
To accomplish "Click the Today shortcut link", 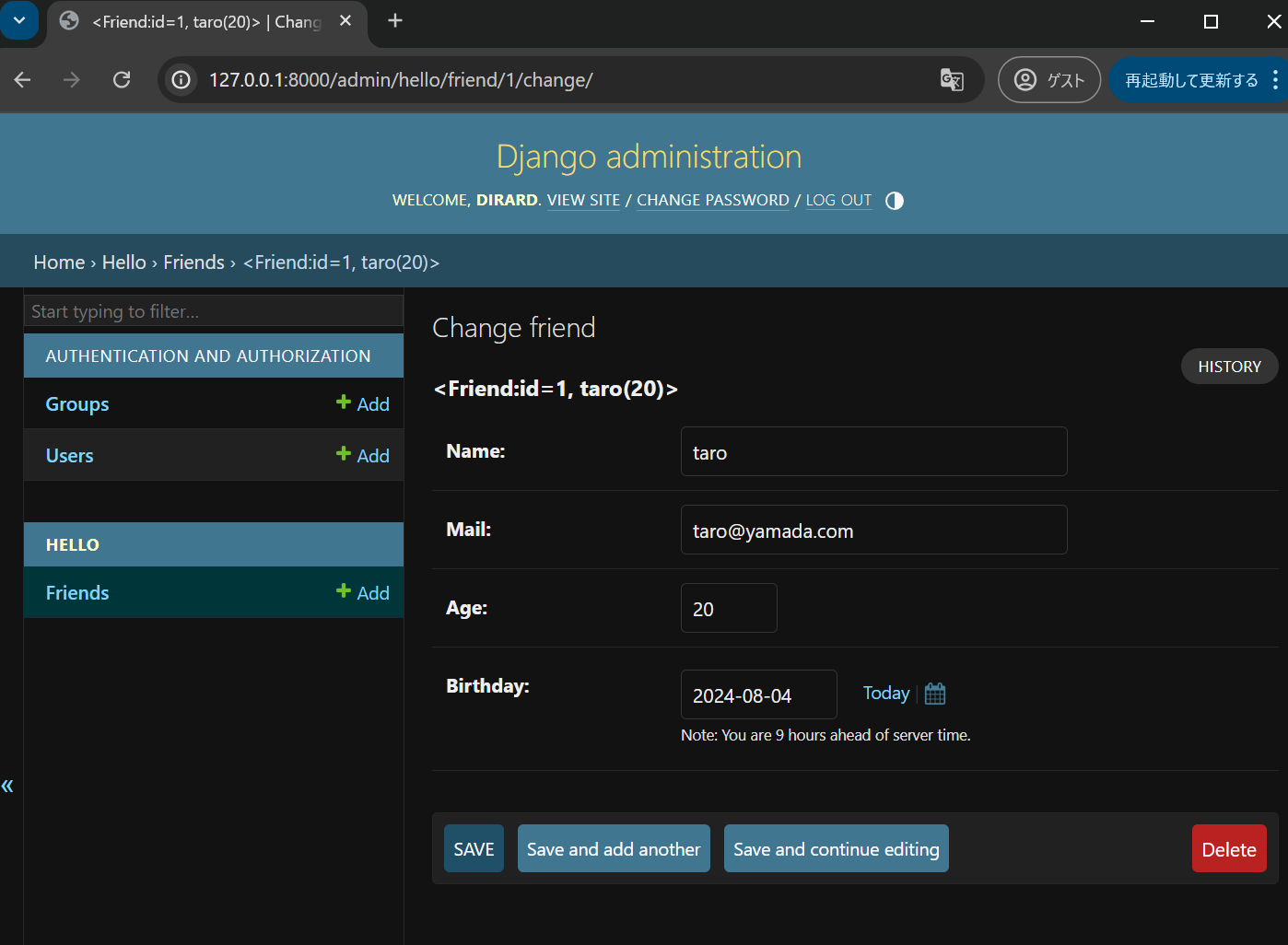I will [886, 693].
